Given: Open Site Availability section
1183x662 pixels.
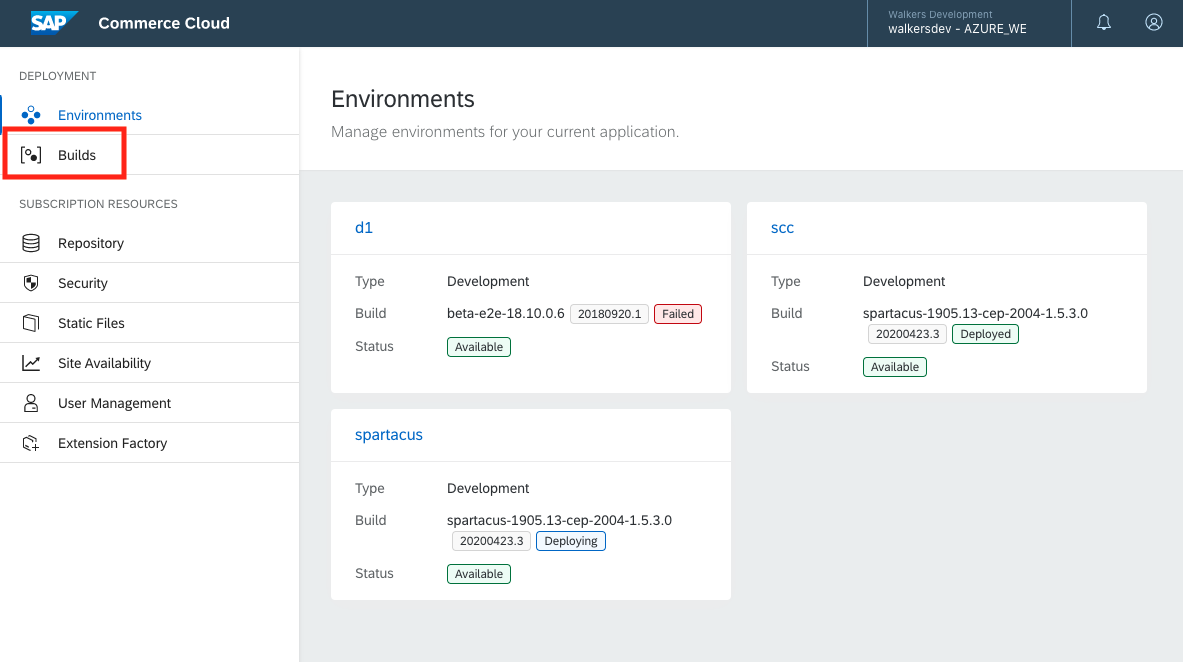Looking at the screenshot, I should (150, 363).
